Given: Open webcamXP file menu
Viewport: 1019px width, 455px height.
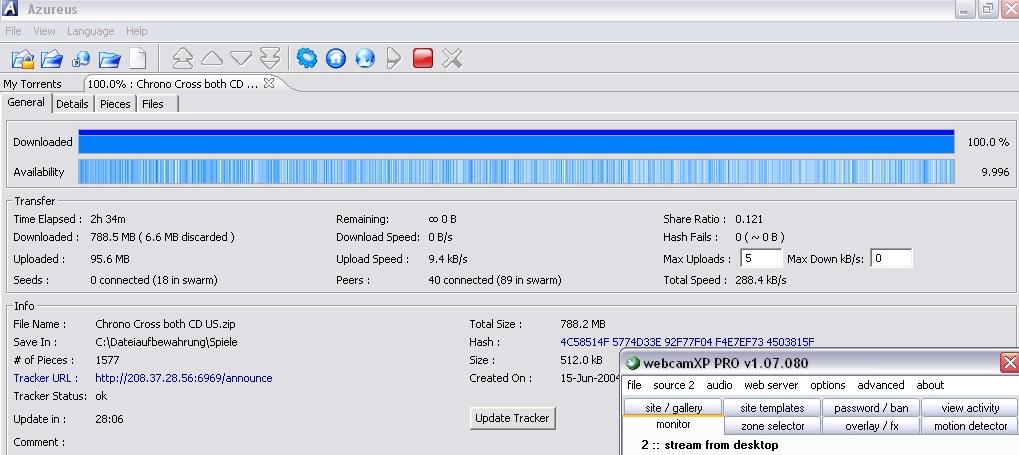Looking at the screenshot, I should (634, 385).
